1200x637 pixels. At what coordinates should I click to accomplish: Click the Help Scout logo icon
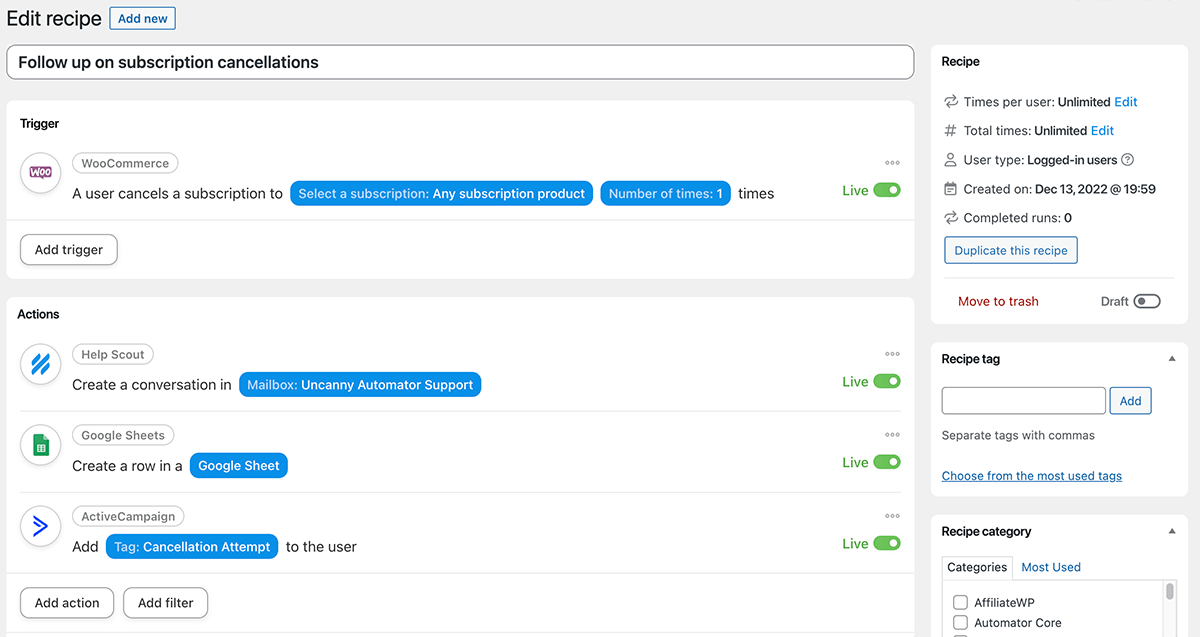(40, 364)
